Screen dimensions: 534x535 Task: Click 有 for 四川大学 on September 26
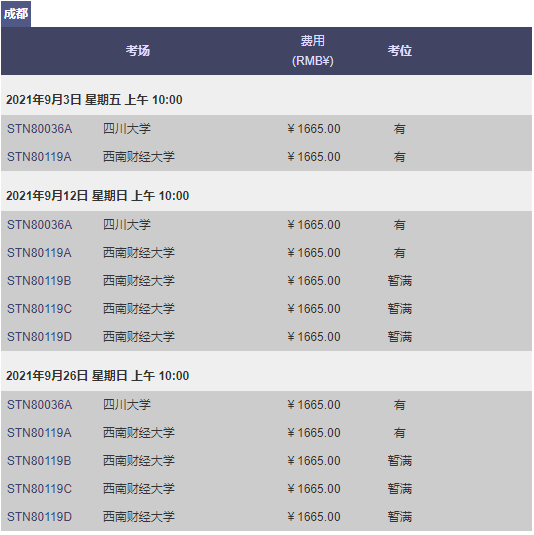[400, 405]
